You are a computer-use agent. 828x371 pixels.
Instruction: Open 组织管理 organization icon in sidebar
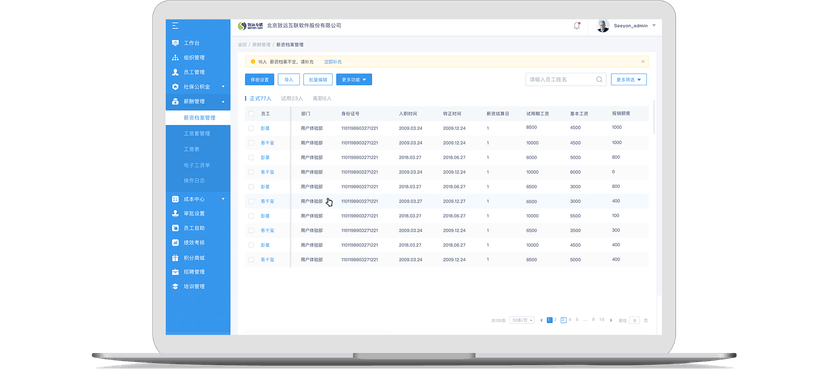[175, 58]
